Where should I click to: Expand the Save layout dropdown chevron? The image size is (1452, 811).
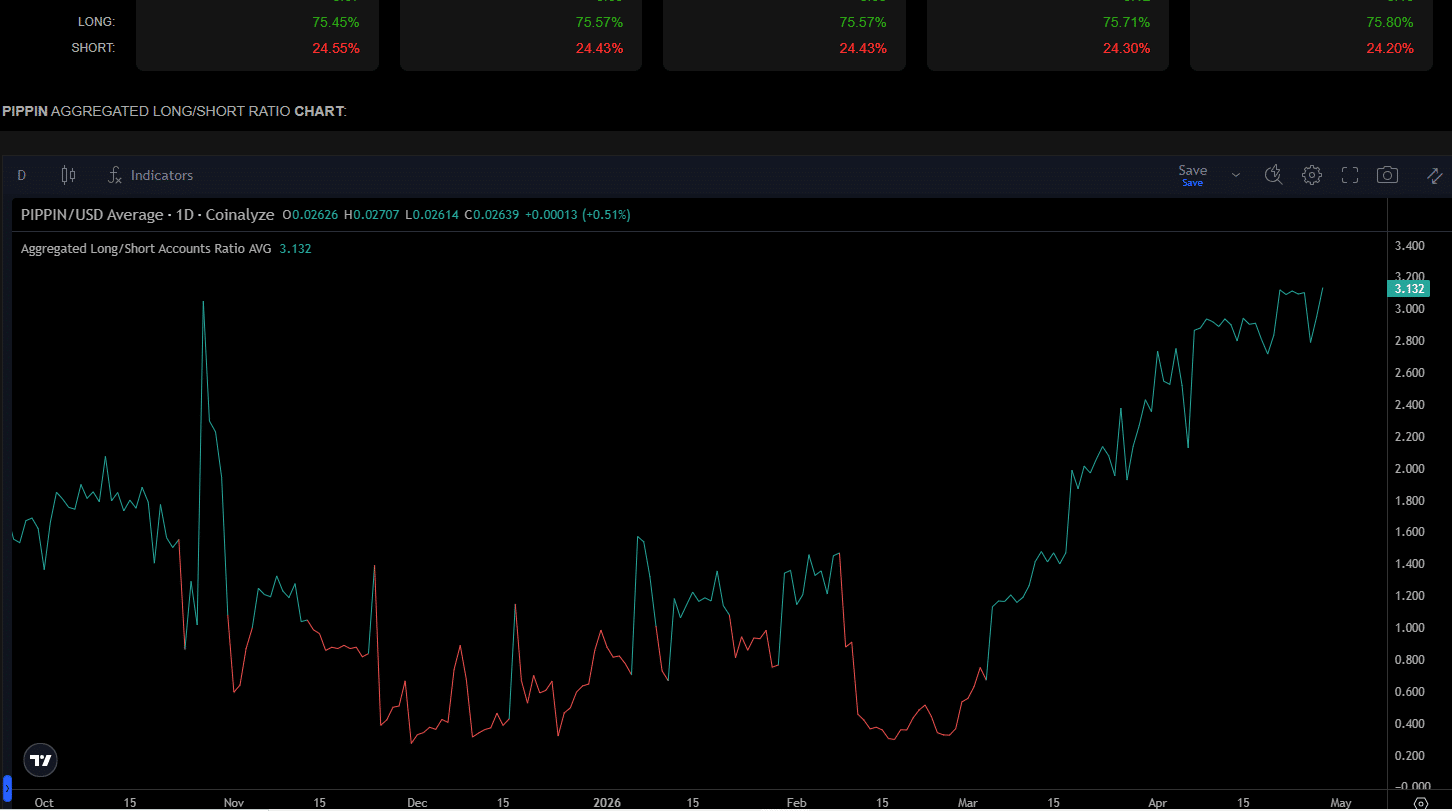1236,174
